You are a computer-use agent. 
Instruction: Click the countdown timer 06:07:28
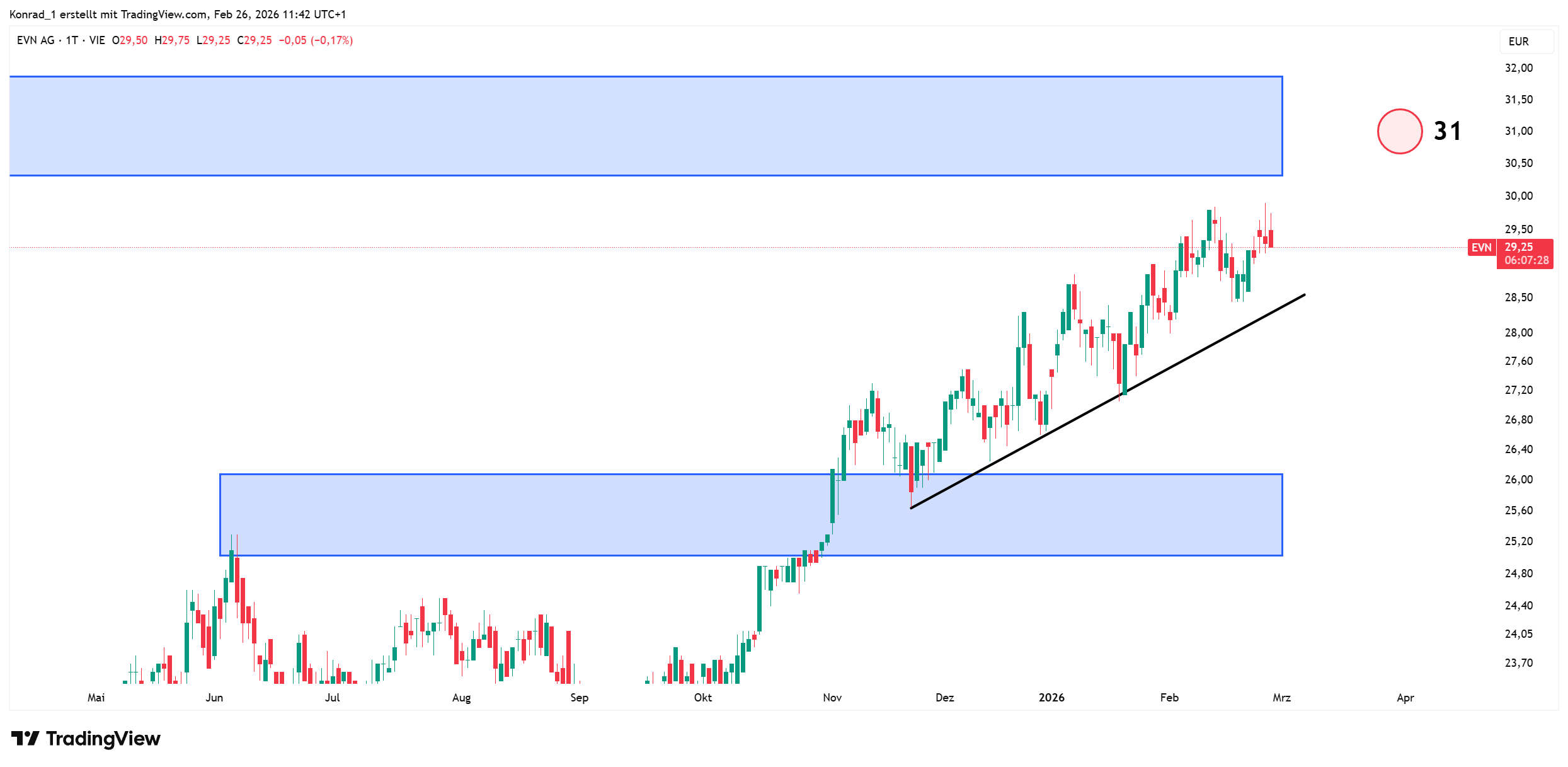tap(1526, 260)
